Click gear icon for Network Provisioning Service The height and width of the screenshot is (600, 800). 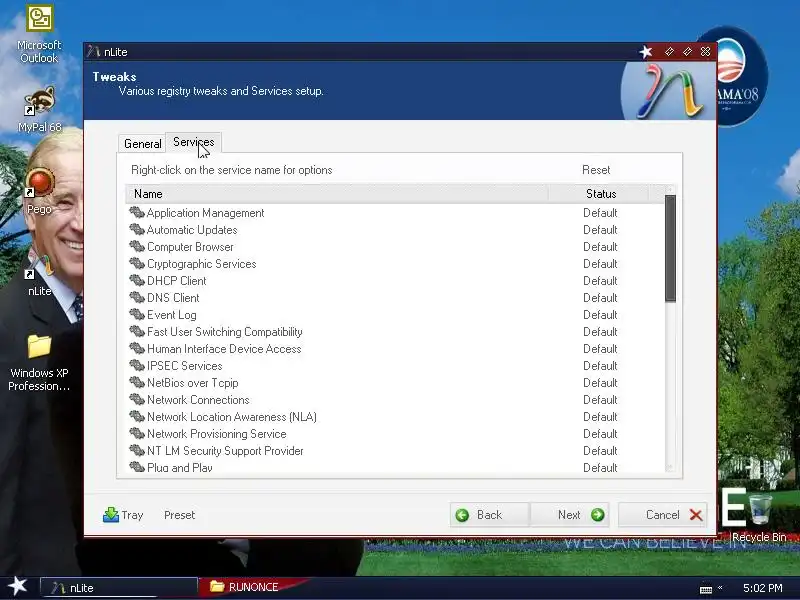137,433
